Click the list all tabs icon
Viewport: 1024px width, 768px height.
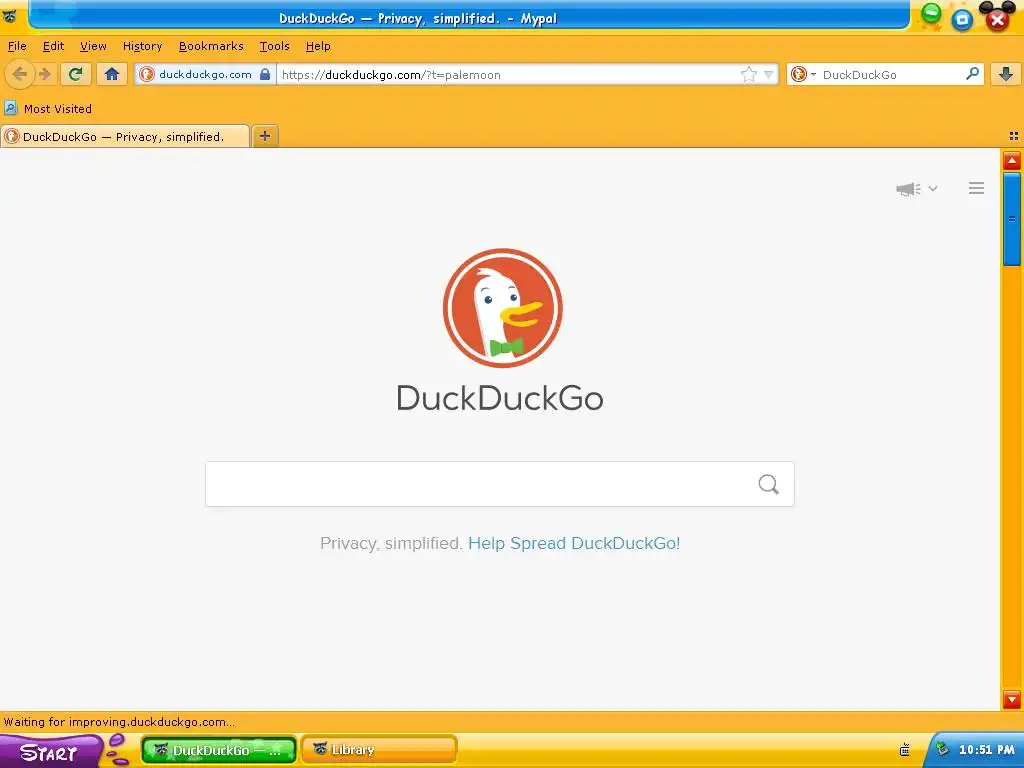point(1014,136)
